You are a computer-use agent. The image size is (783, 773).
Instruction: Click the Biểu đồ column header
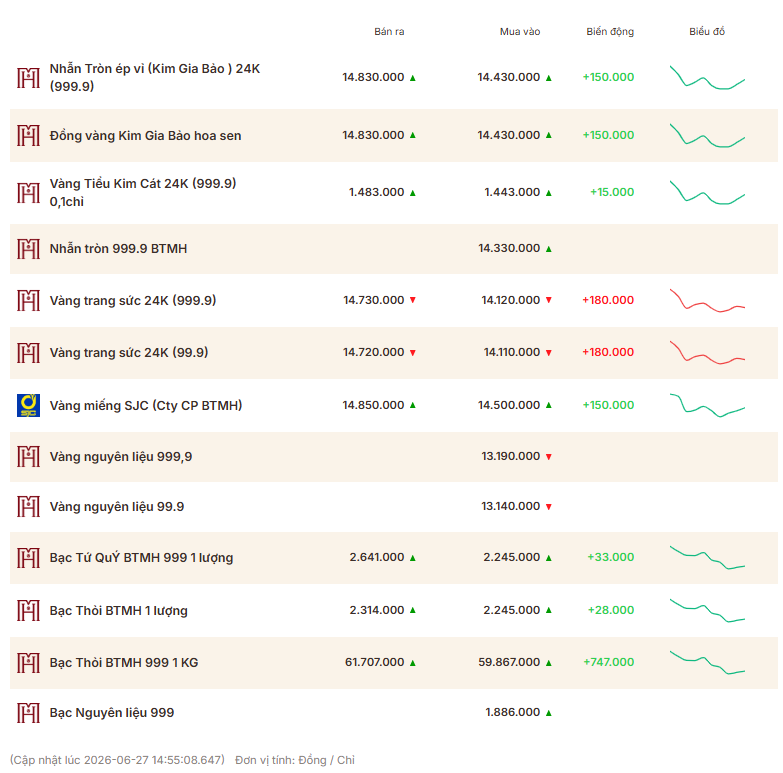click(x=707, y=31)
